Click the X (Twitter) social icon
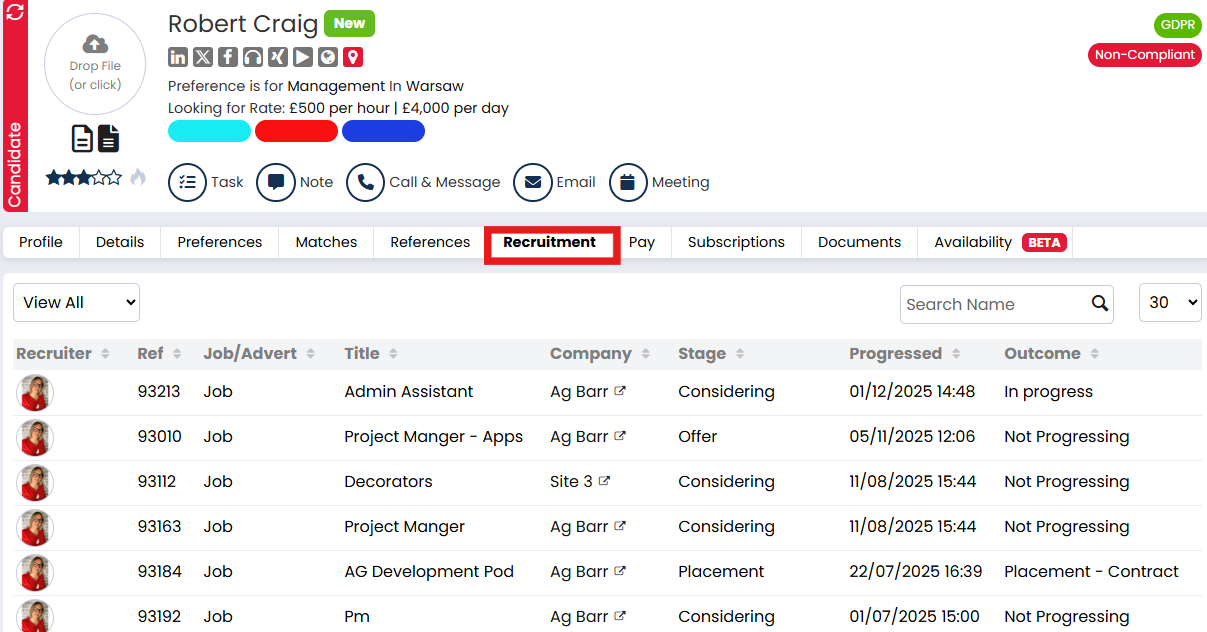The image size is (1207, 632). click(x=203, y=57)
